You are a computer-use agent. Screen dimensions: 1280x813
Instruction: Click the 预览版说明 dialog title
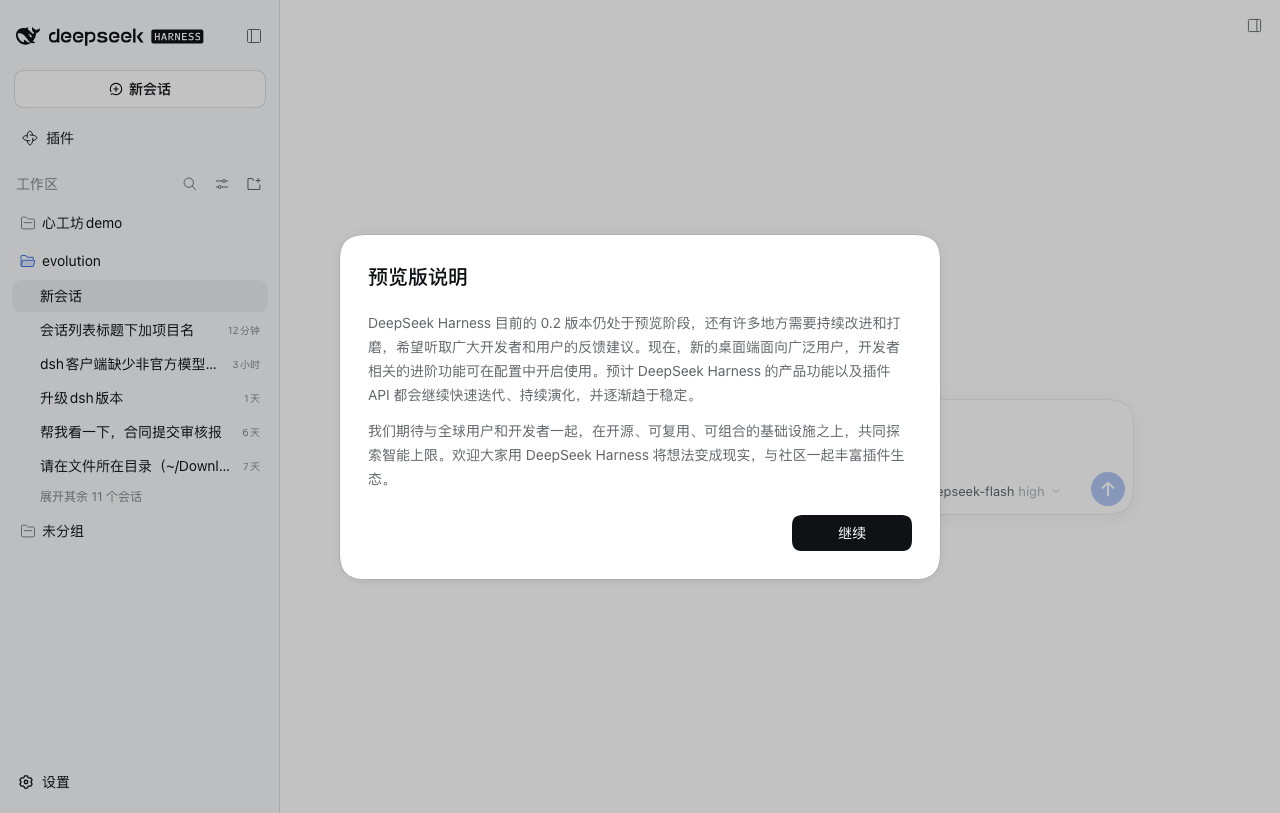417,277
